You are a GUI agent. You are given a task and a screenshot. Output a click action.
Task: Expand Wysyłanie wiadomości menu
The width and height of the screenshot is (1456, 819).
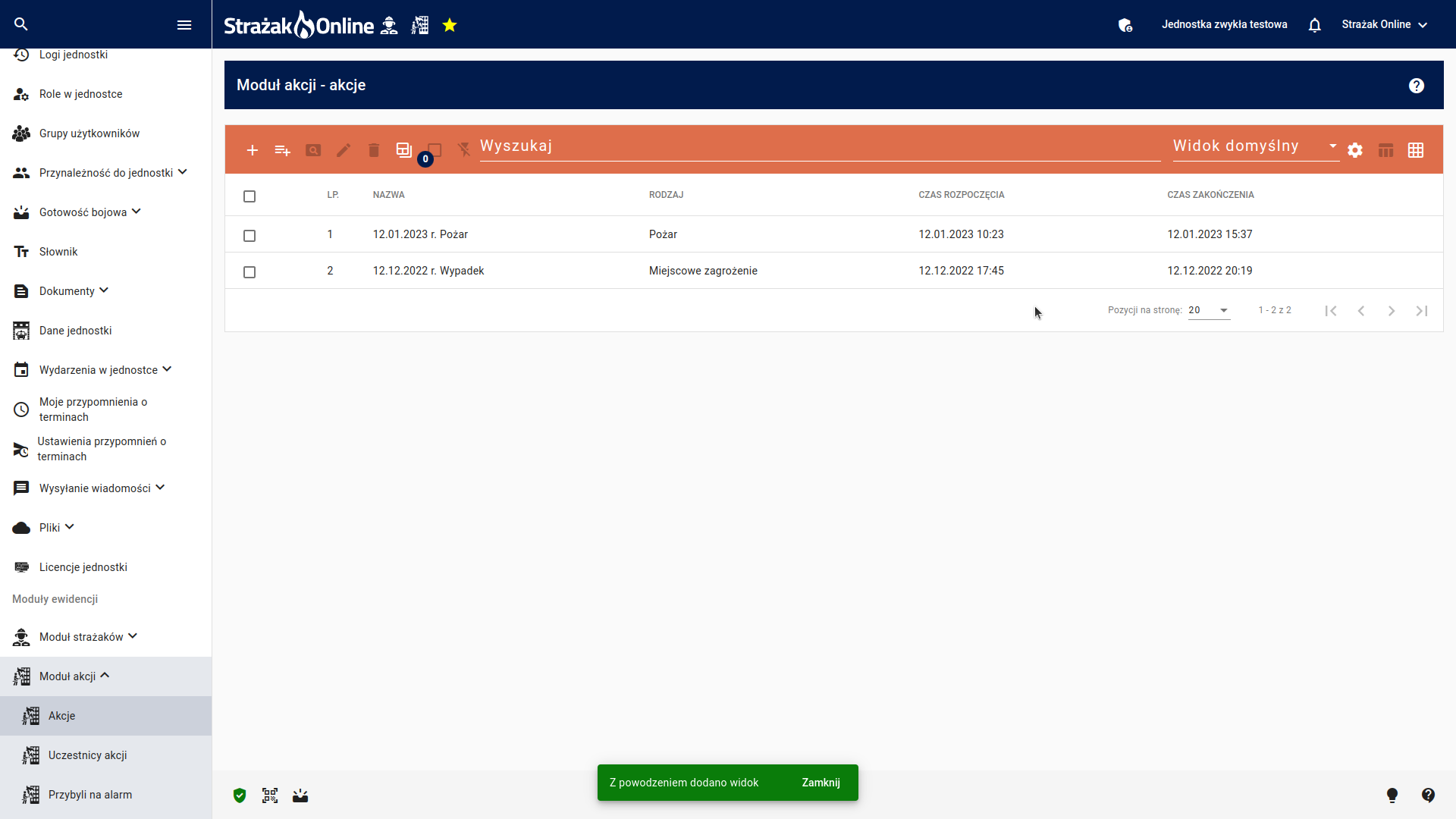[105, 488]
